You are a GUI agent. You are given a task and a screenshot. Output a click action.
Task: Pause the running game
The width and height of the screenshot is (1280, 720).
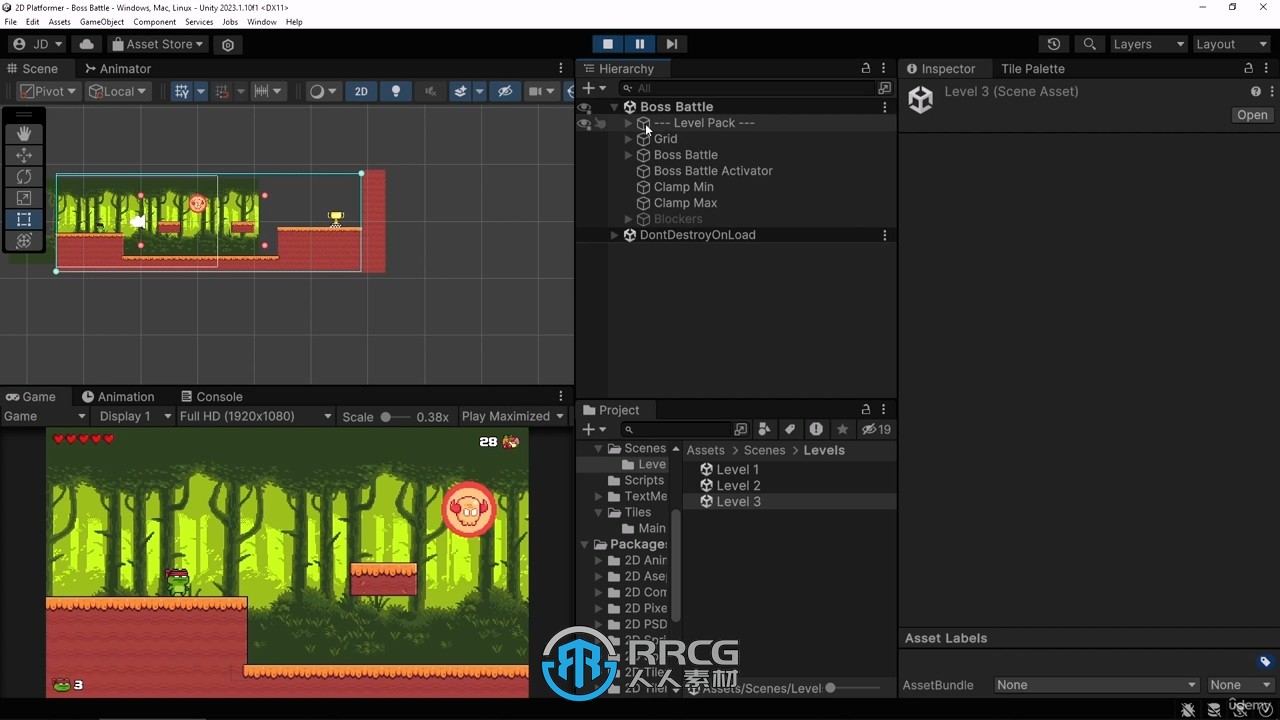[x=640, y=44]
